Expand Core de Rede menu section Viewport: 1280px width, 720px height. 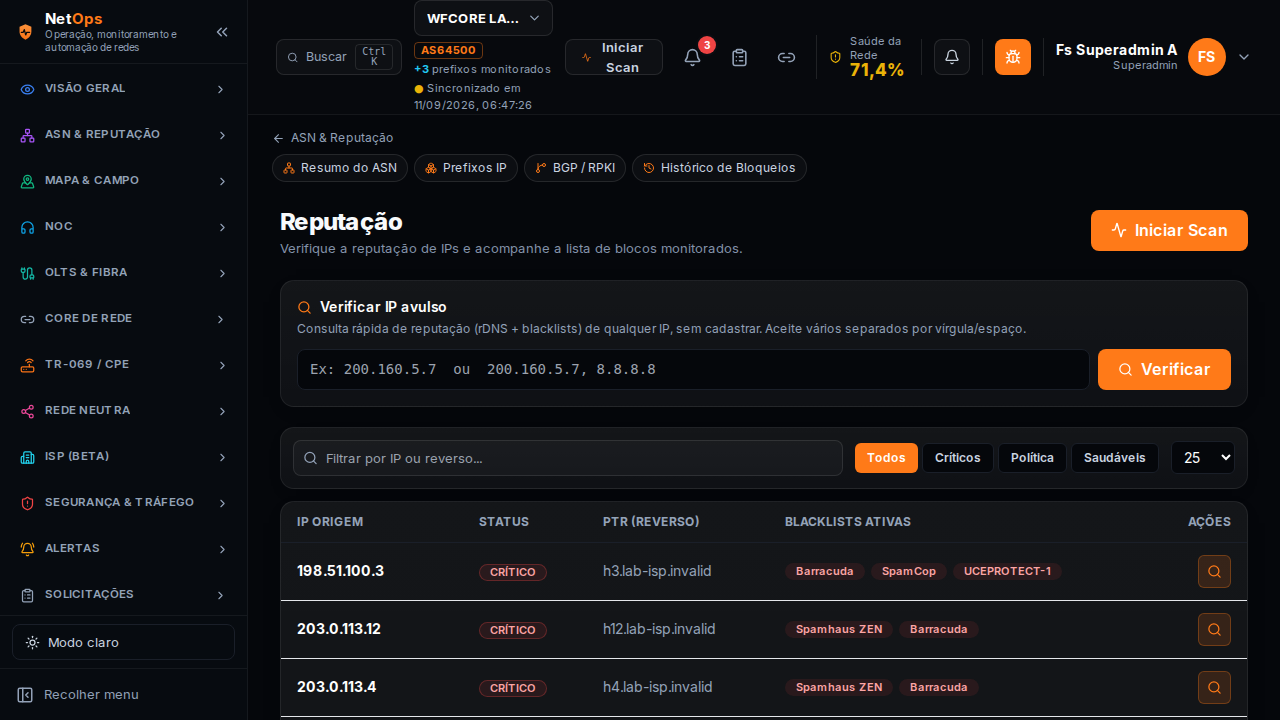click(x=123, y=319)
